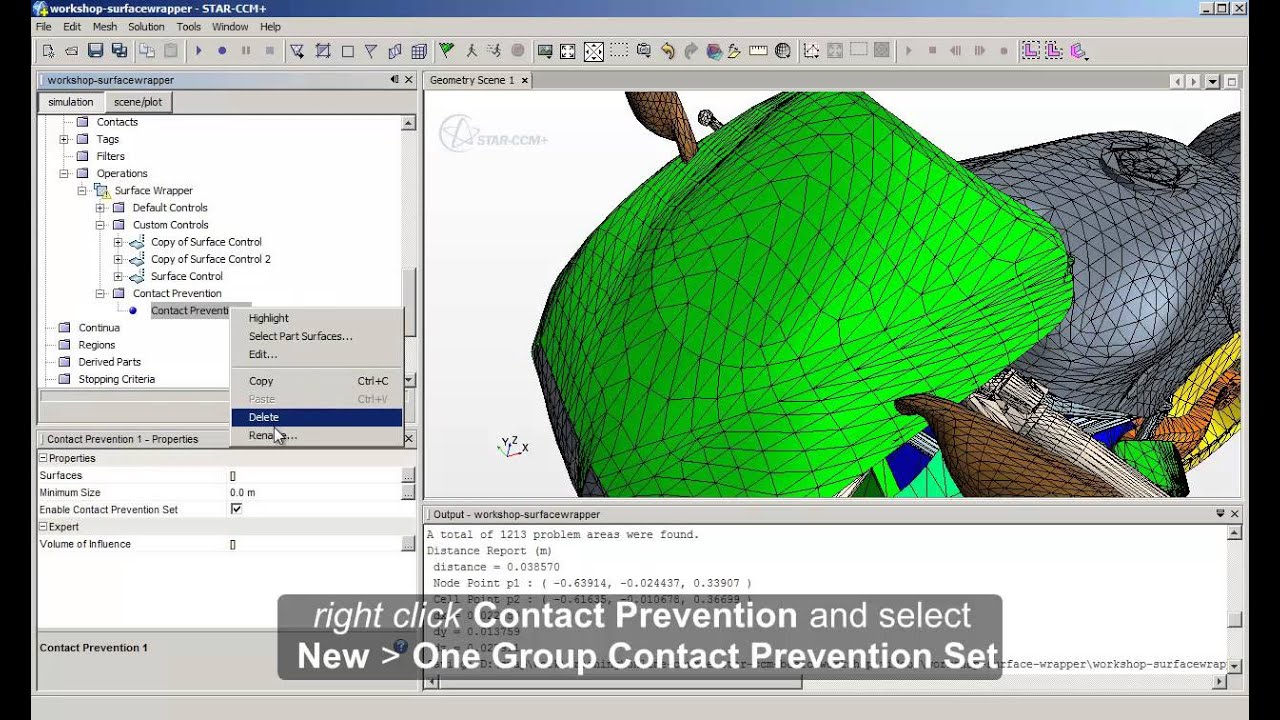Viewport: 1280px width, 720px height.
Task: Click the ellipsis button beside Volume of Influence
Action: 408,544
